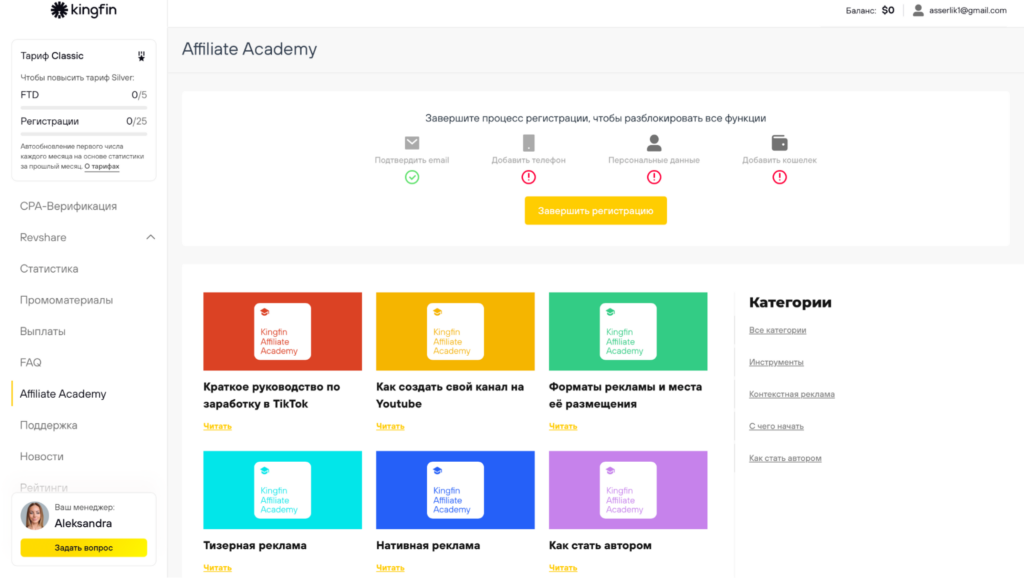
Task: Click the Тизерная реклама title
Action: [255, 545]
